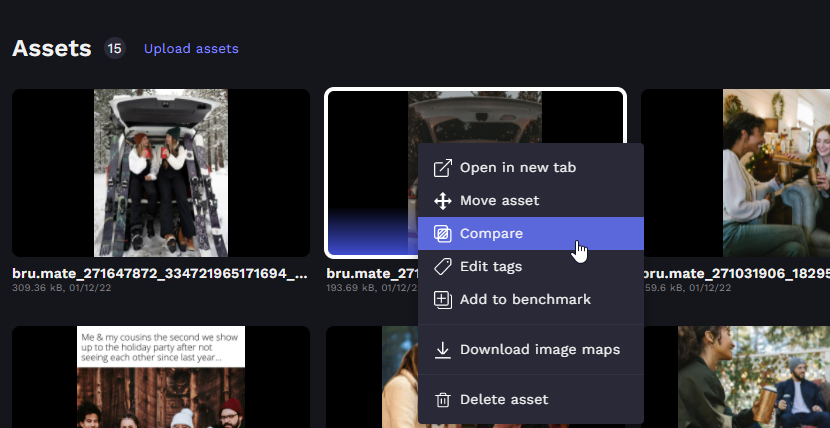Open the cousins holiday party meme thumbnail
Screen dimensions: 830x428
[161, 377]
